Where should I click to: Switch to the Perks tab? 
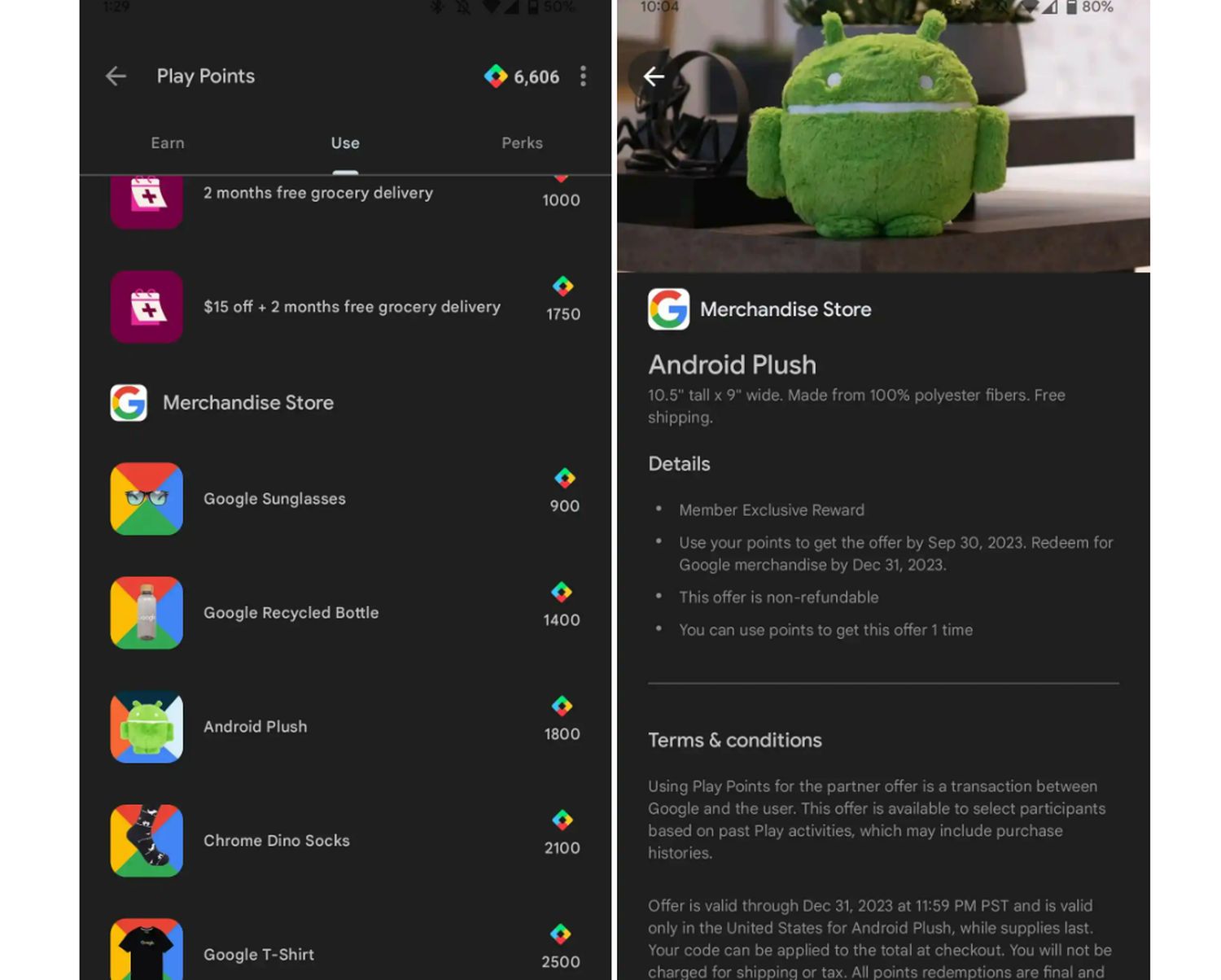(522, 143)
